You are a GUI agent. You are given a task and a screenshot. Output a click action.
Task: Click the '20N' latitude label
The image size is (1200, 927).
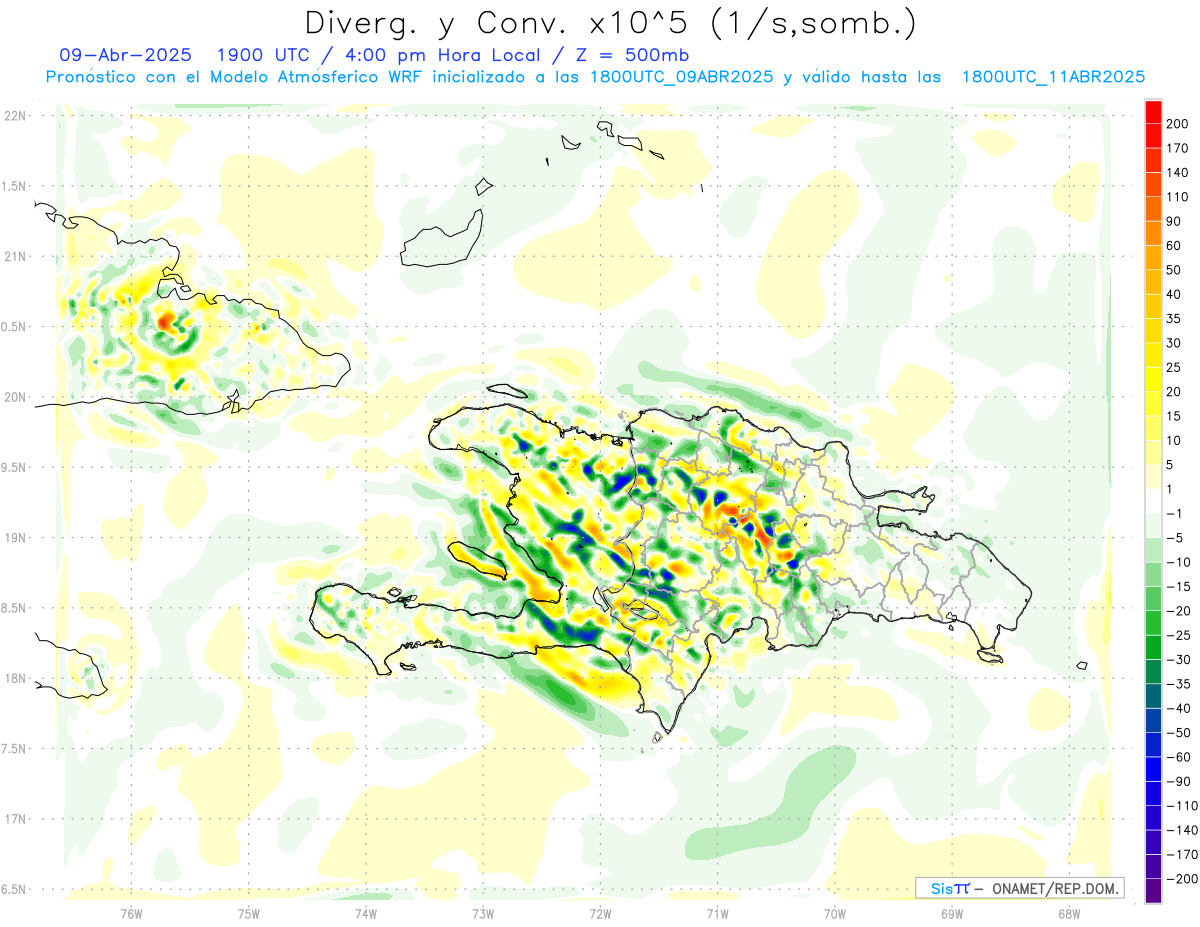click(x=14, y=397)
